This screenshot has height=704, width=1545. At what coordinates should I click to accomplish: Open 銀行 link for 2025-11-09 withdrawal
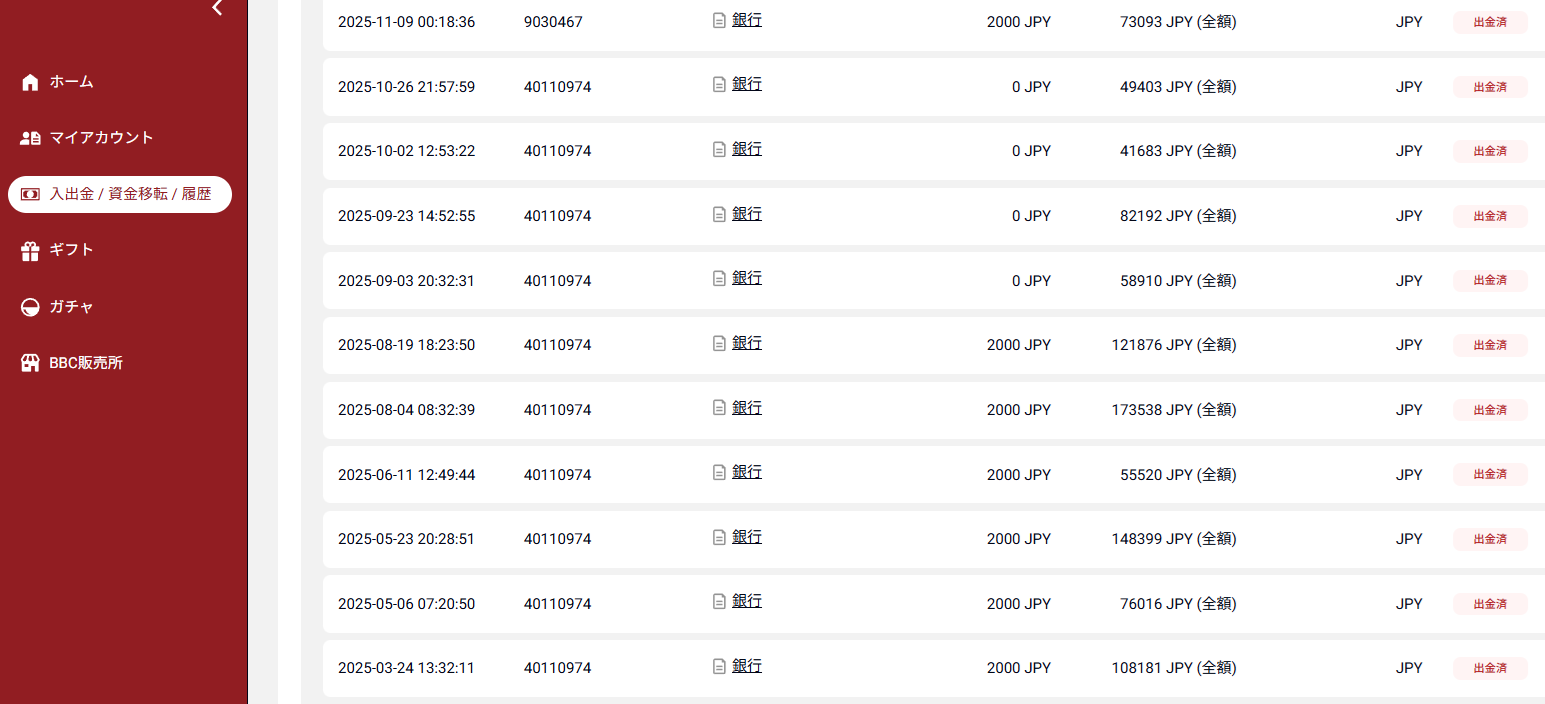[747, 20]
